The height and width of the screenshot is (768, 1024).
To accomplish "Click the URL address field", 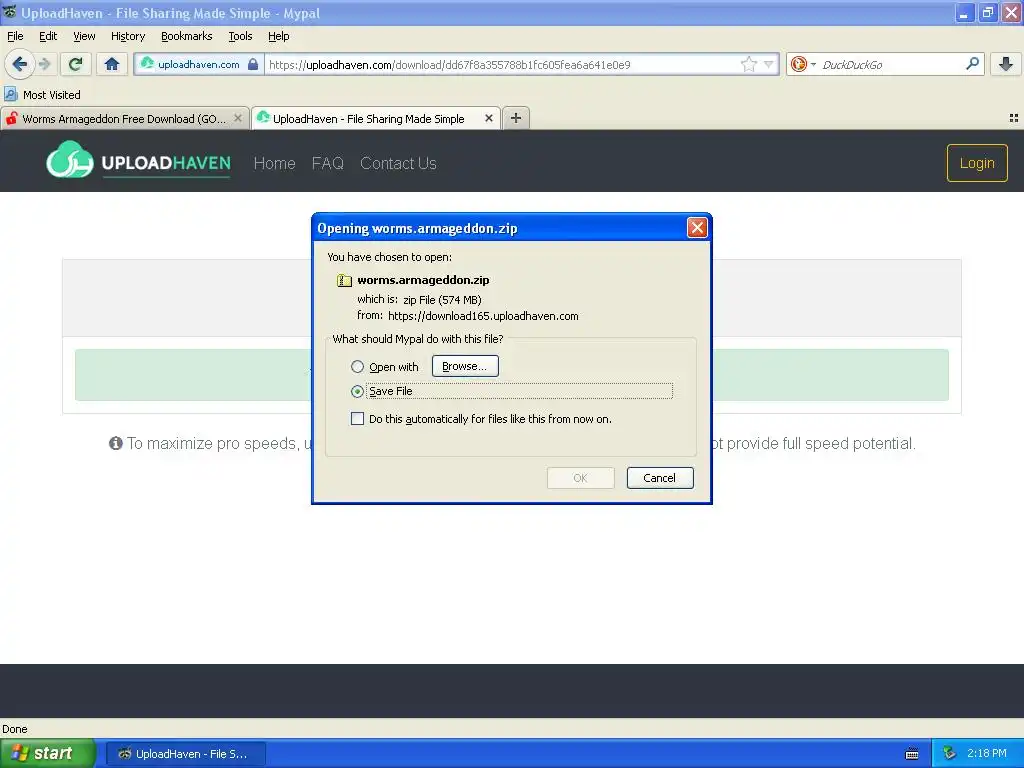I will [x=503, y=65].
